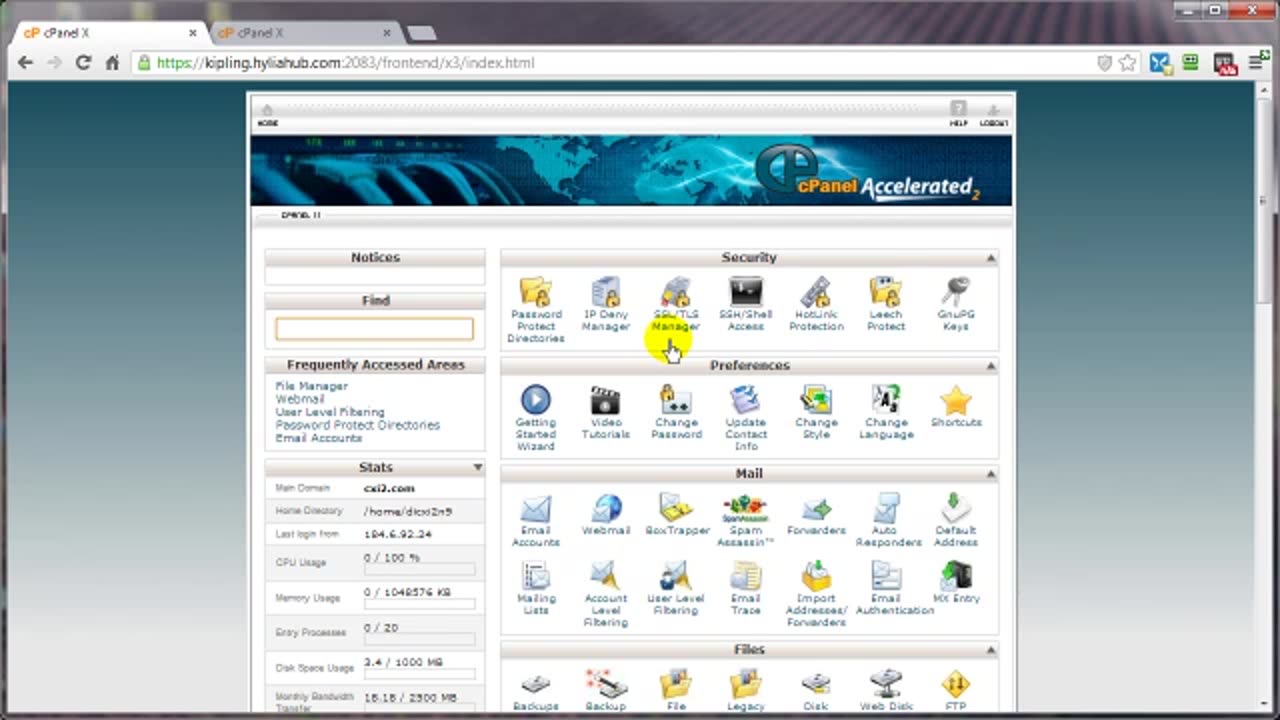
Task: Collapse the Files section
Action: pos(991,650)
